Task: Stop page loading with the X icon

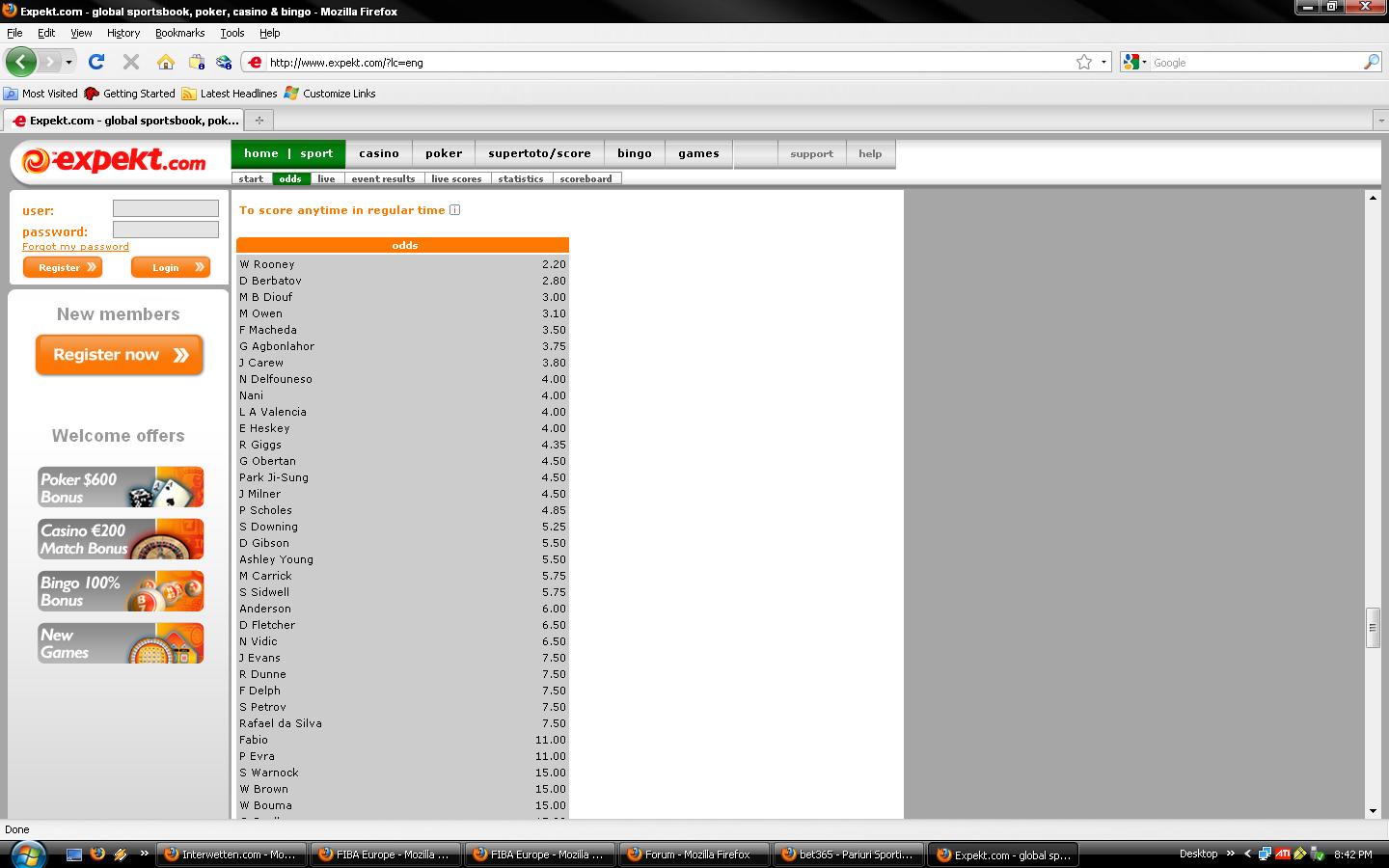Action: coord(131,62)
